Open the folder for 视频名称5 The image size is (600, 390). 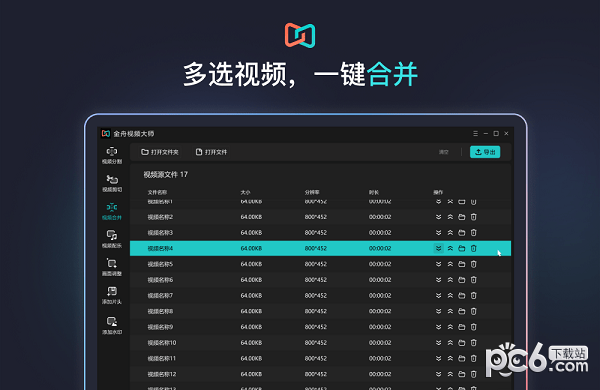(461, 264)
